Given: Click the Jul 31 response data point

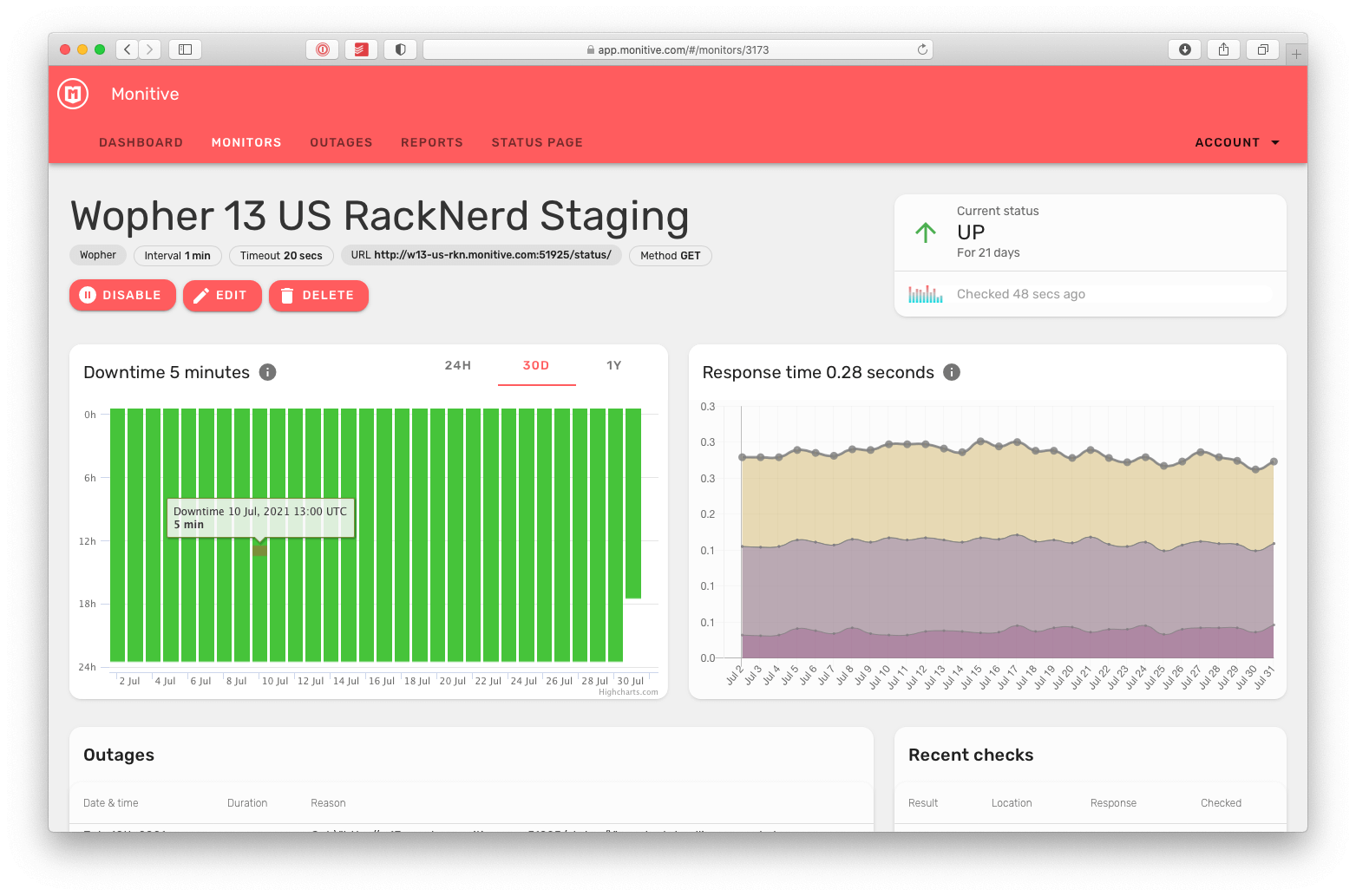Looking at the screenshot, I should tap(1274, 461).
